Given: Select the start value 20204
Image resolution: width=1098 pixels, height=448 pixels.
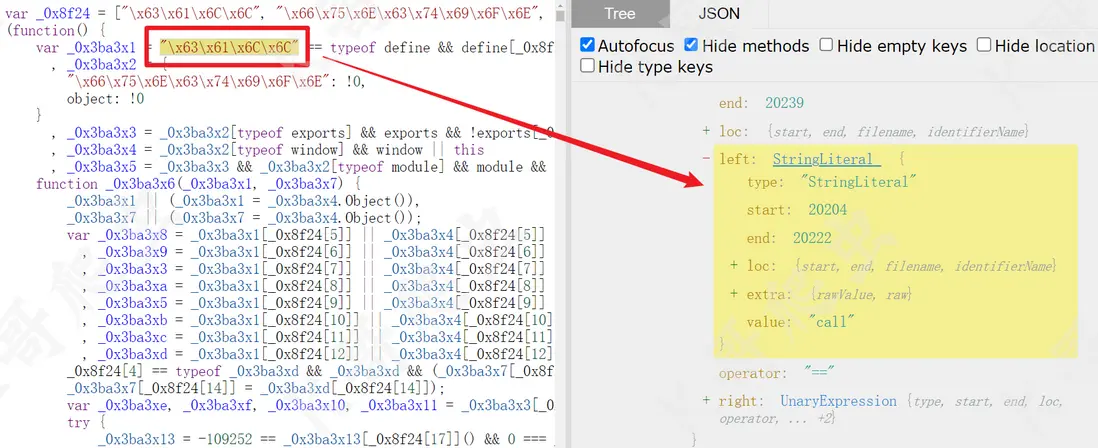Looking at the screenshot, I should tap(827, 210).
